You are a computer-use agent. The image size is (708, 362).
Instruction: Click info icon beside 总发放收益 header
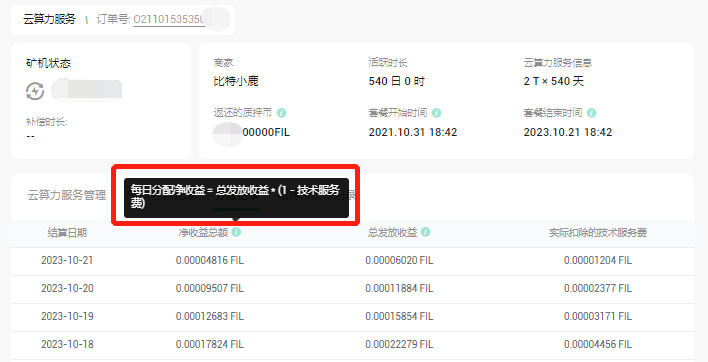(x=425, y=232)
